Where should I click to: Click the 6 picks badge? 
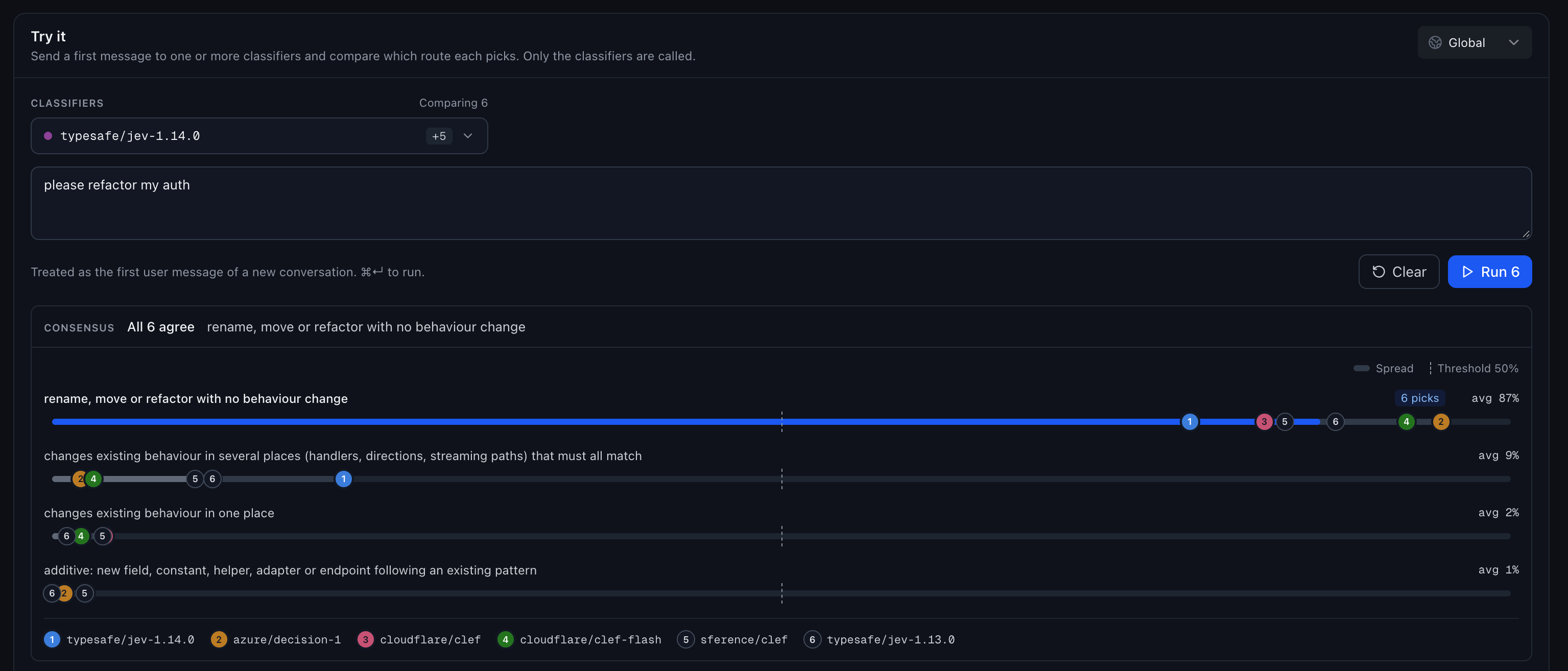[1419, 398]
